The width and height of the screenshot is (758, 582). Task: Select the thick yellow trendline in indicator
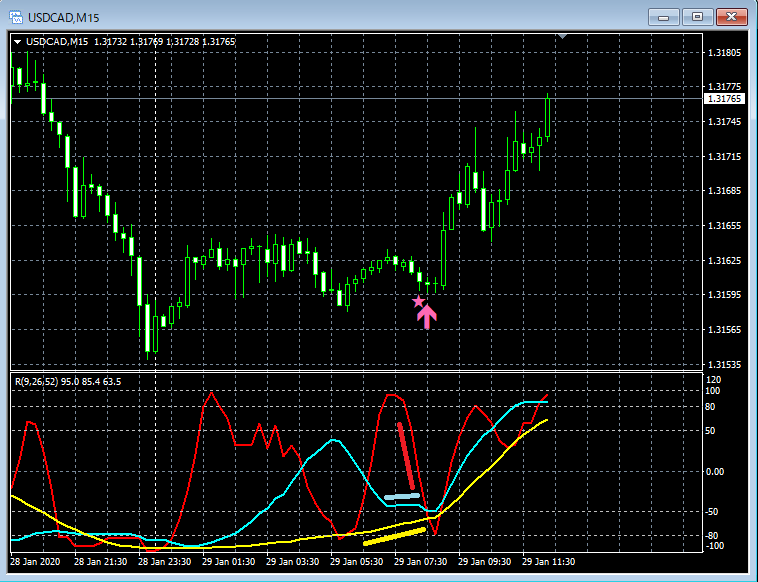(x=394, y=537)
